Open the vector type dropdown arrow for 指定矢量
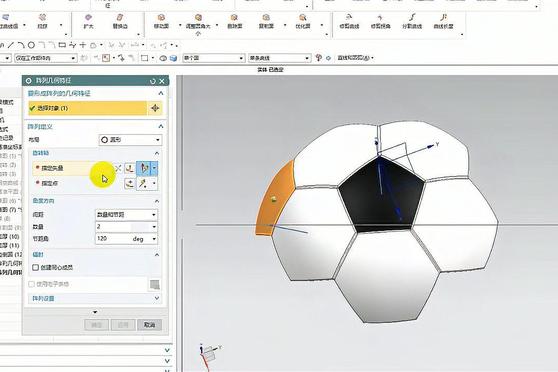558x372 pixels. click(x=154, y=168)
